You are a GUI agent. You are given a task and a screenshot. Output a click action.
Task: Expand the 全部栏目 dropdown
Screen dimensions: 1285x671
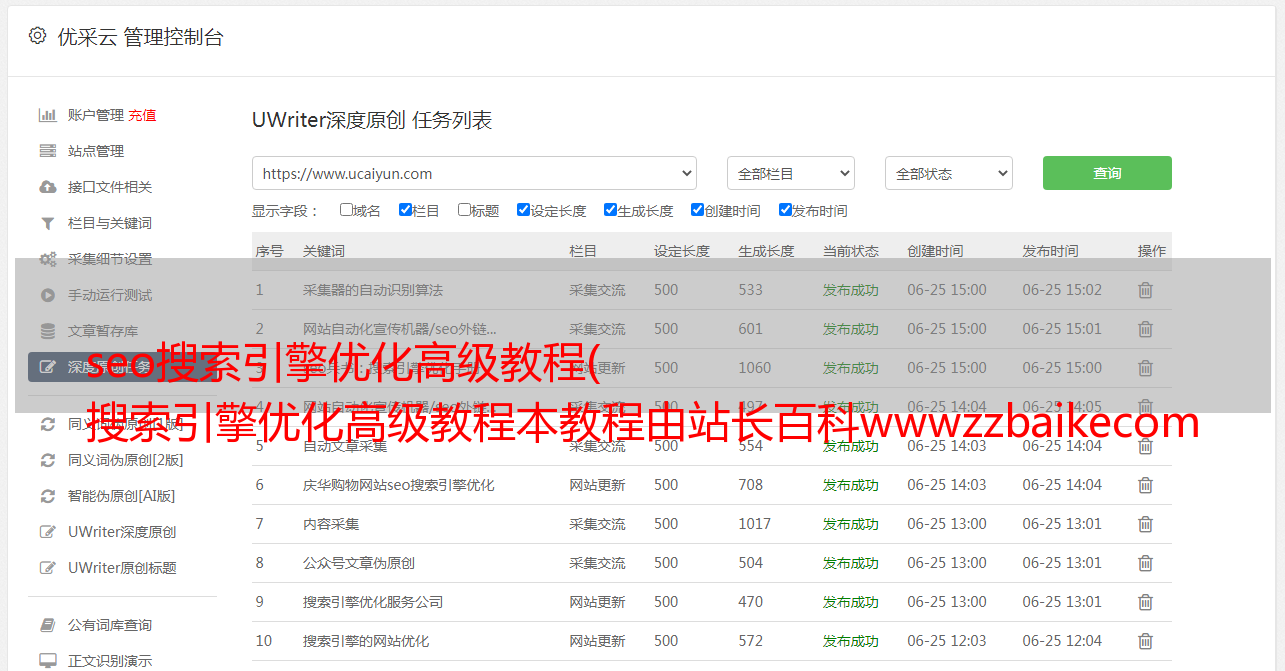[x=791, y=173]
